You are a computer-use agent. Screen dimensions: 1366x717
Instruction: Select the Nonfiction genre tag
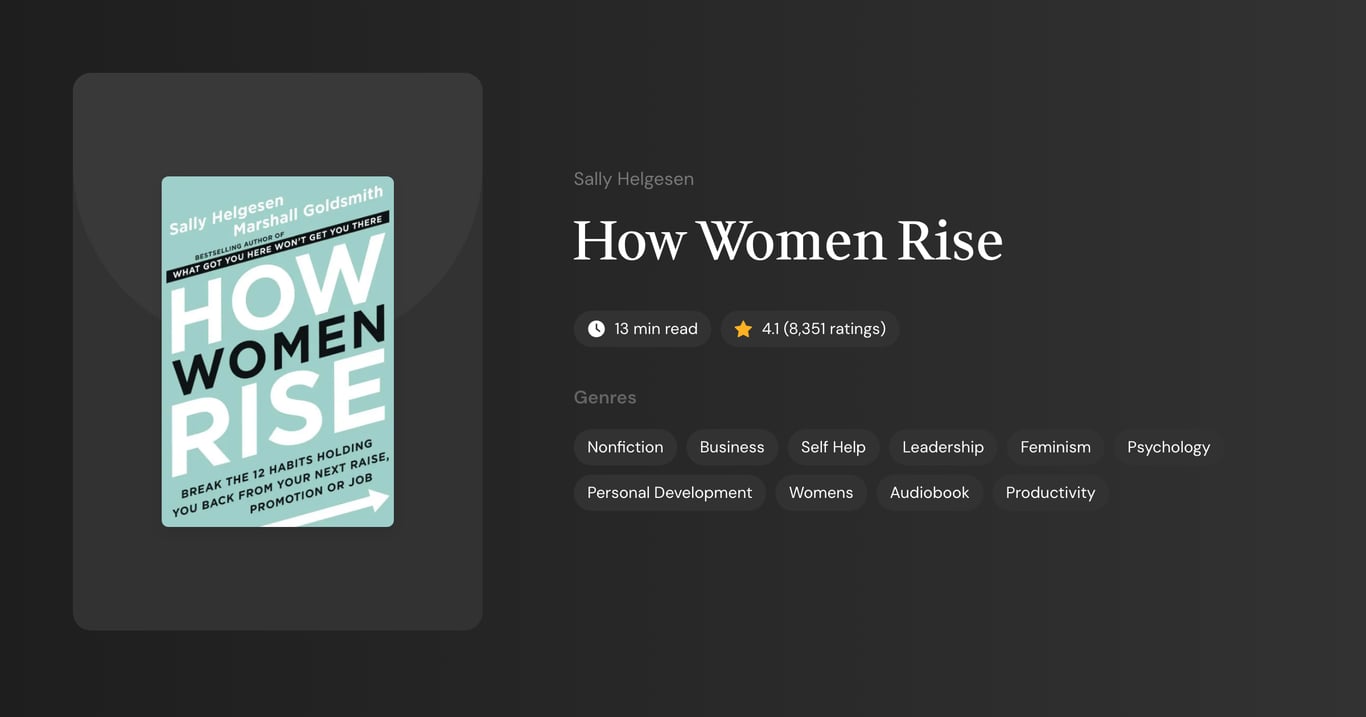point(625,447)
